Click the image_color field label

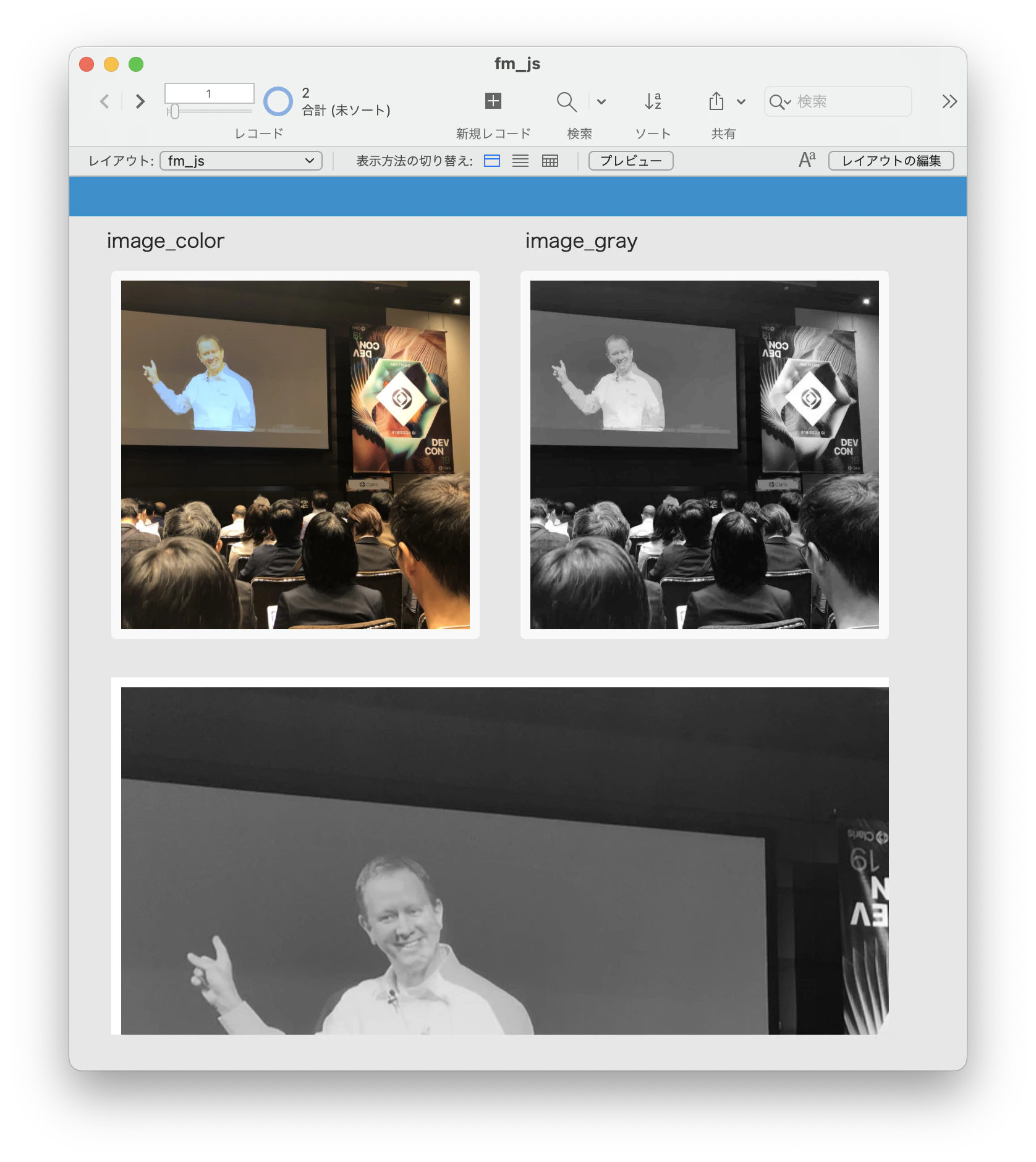coord(166,240)
